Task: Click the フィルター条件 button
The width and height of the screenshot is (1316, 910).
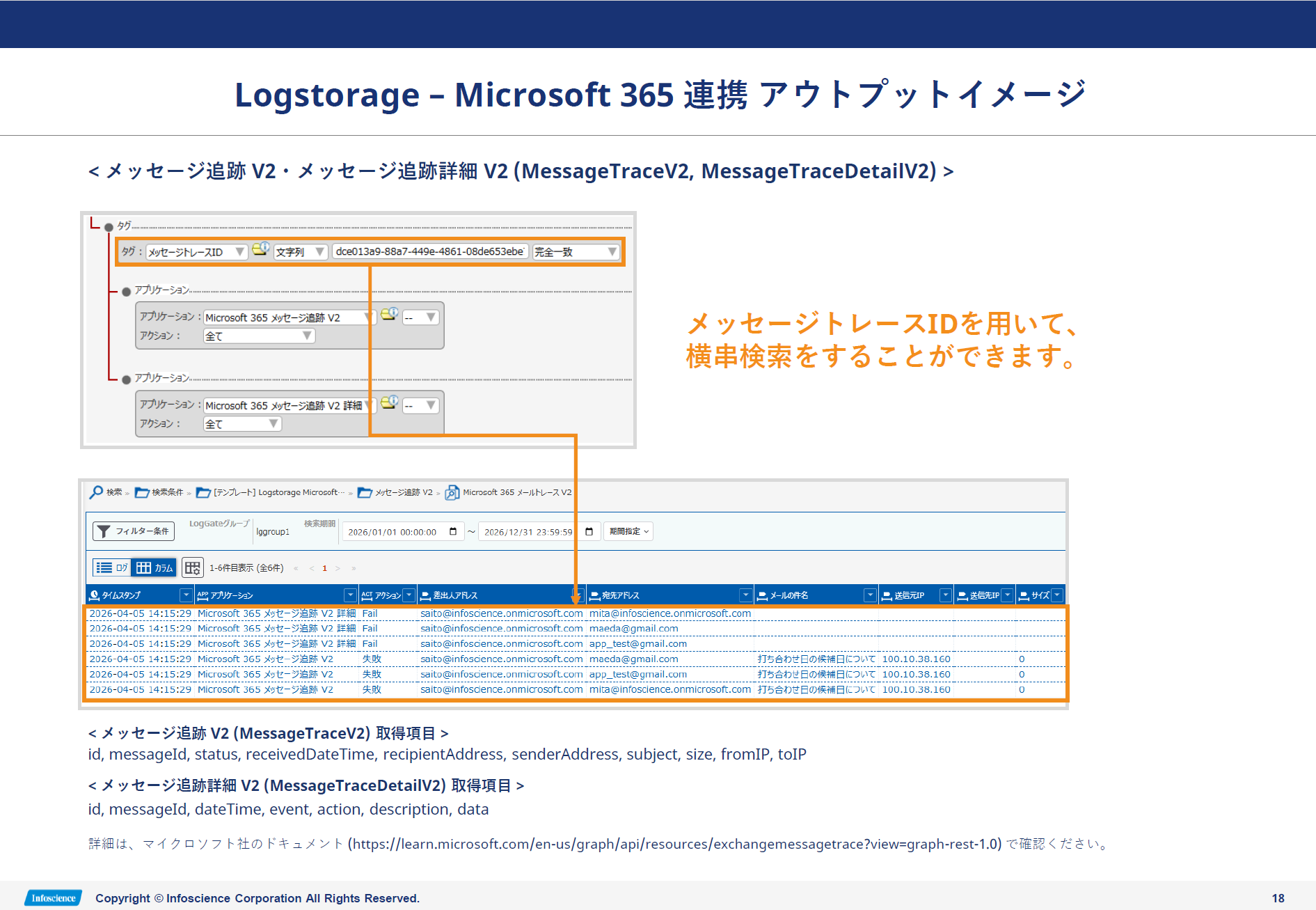Action: tap(134, 531)
